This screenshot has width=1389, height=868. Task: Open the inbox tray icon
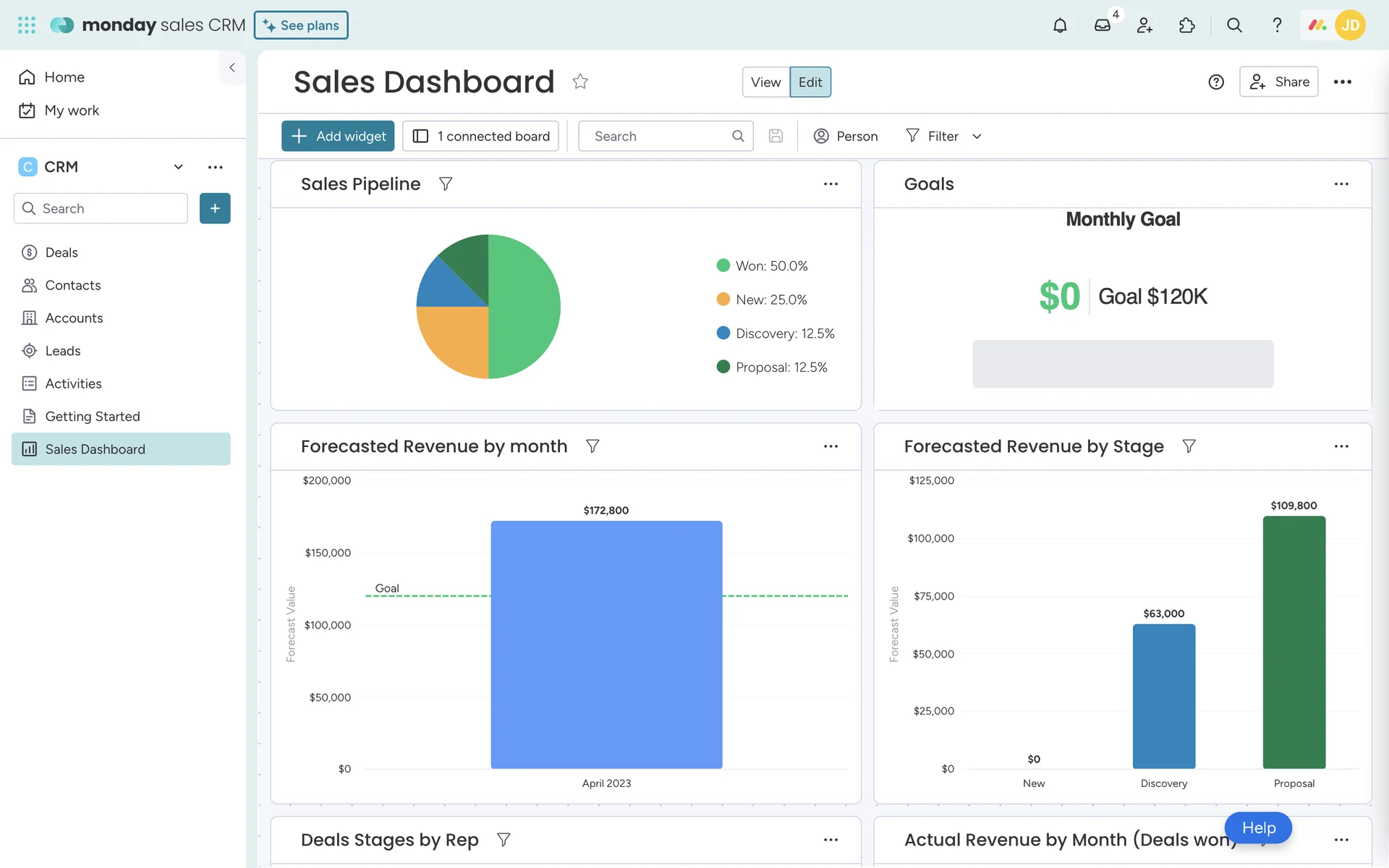1102,25
